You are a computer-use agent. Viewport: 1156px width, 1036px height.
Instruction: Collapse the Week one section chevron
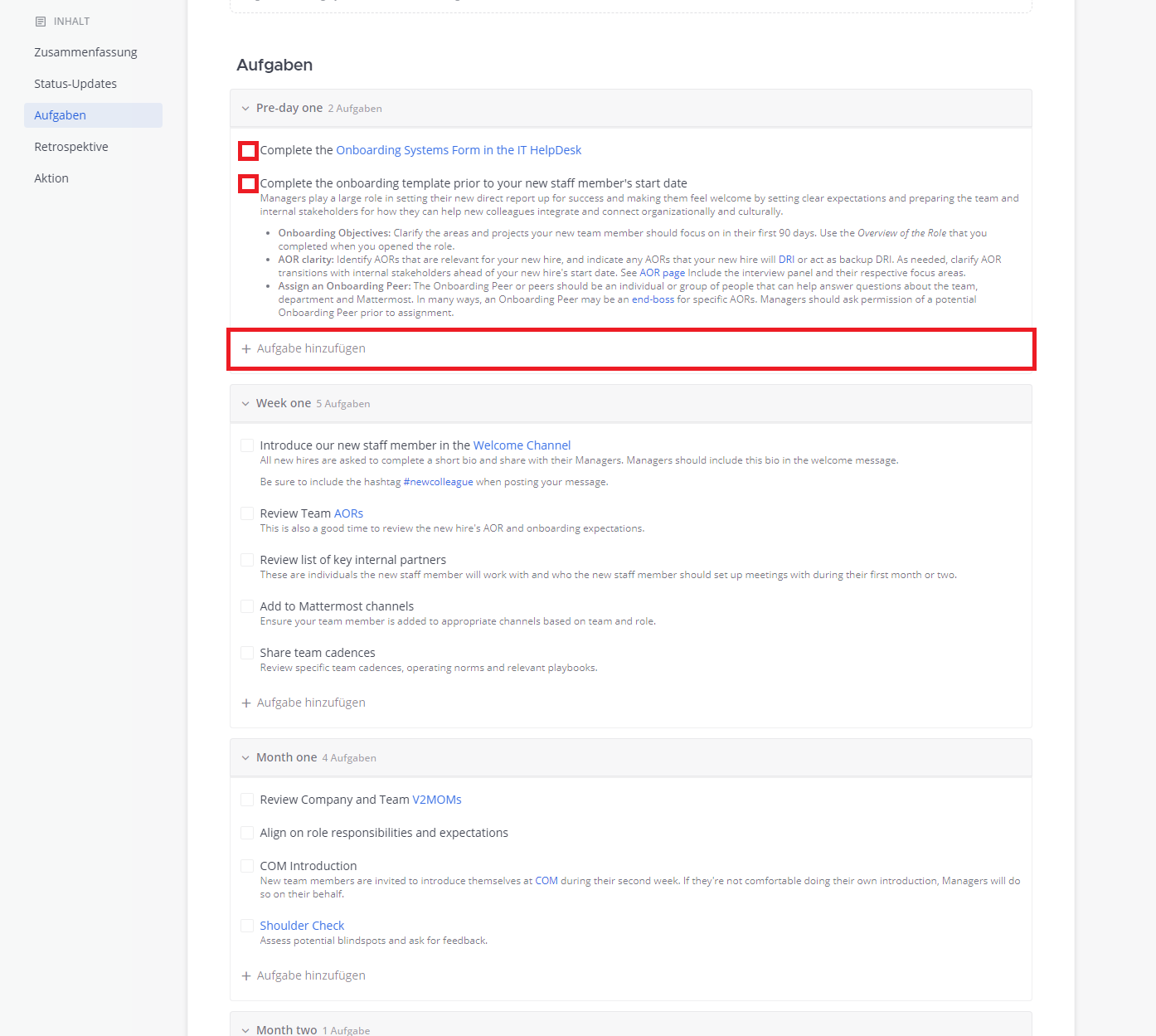click(x=245, y=404)
